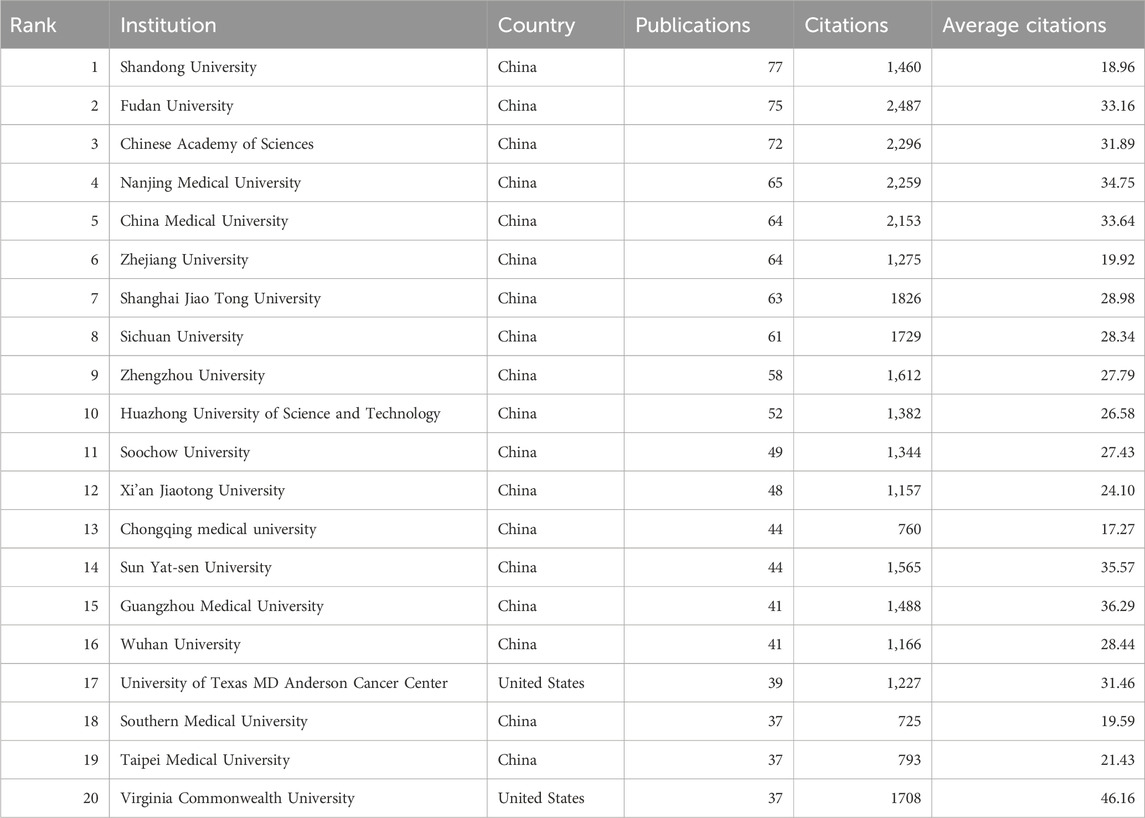Click Shanghai Jiao Tong University
1145x818 pixels.
[221, 298]
